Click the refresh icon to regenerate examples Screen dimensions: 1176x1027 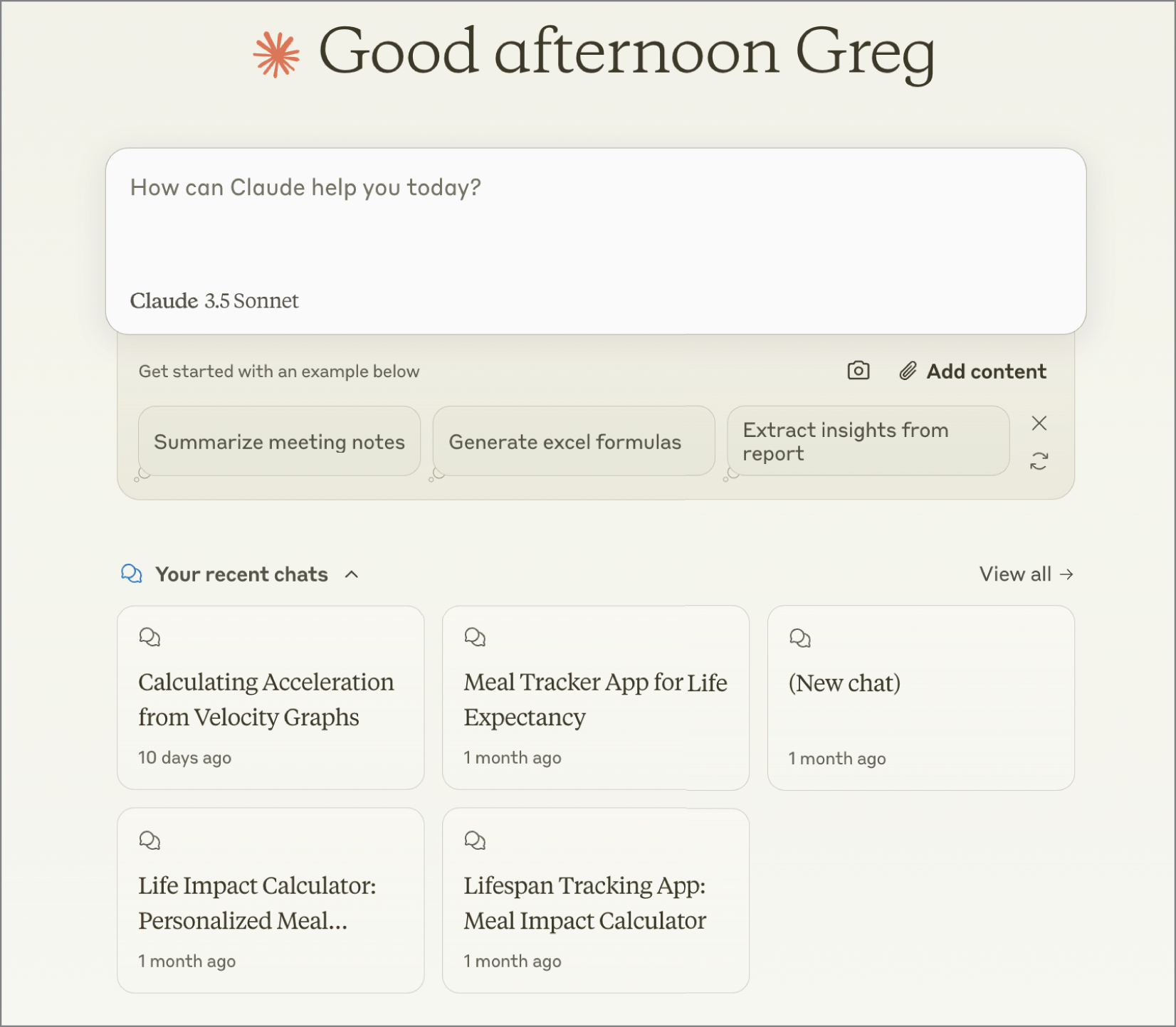point(1039,460)
